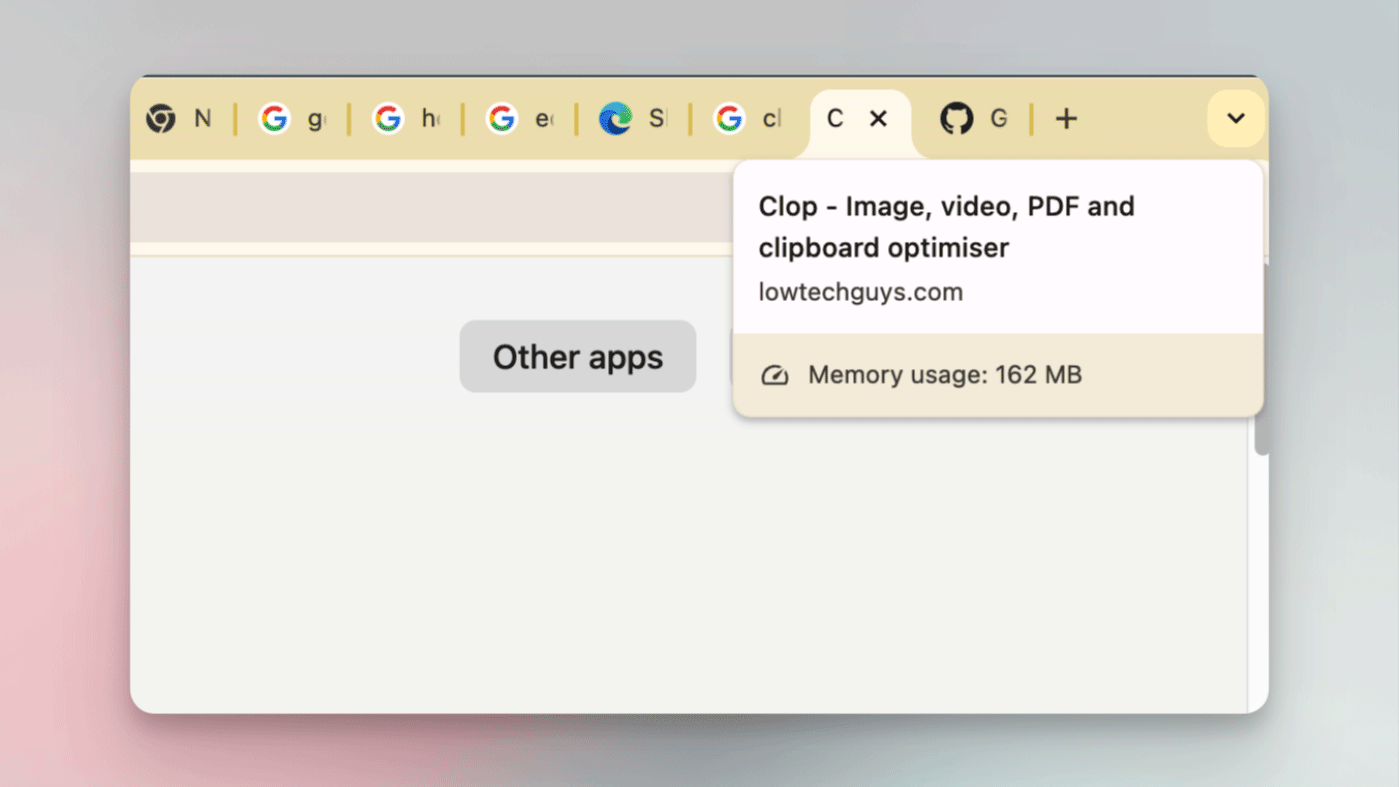Open the Google tab starting with 'h'
This screenshot has width=1399, height=787.
405,119
